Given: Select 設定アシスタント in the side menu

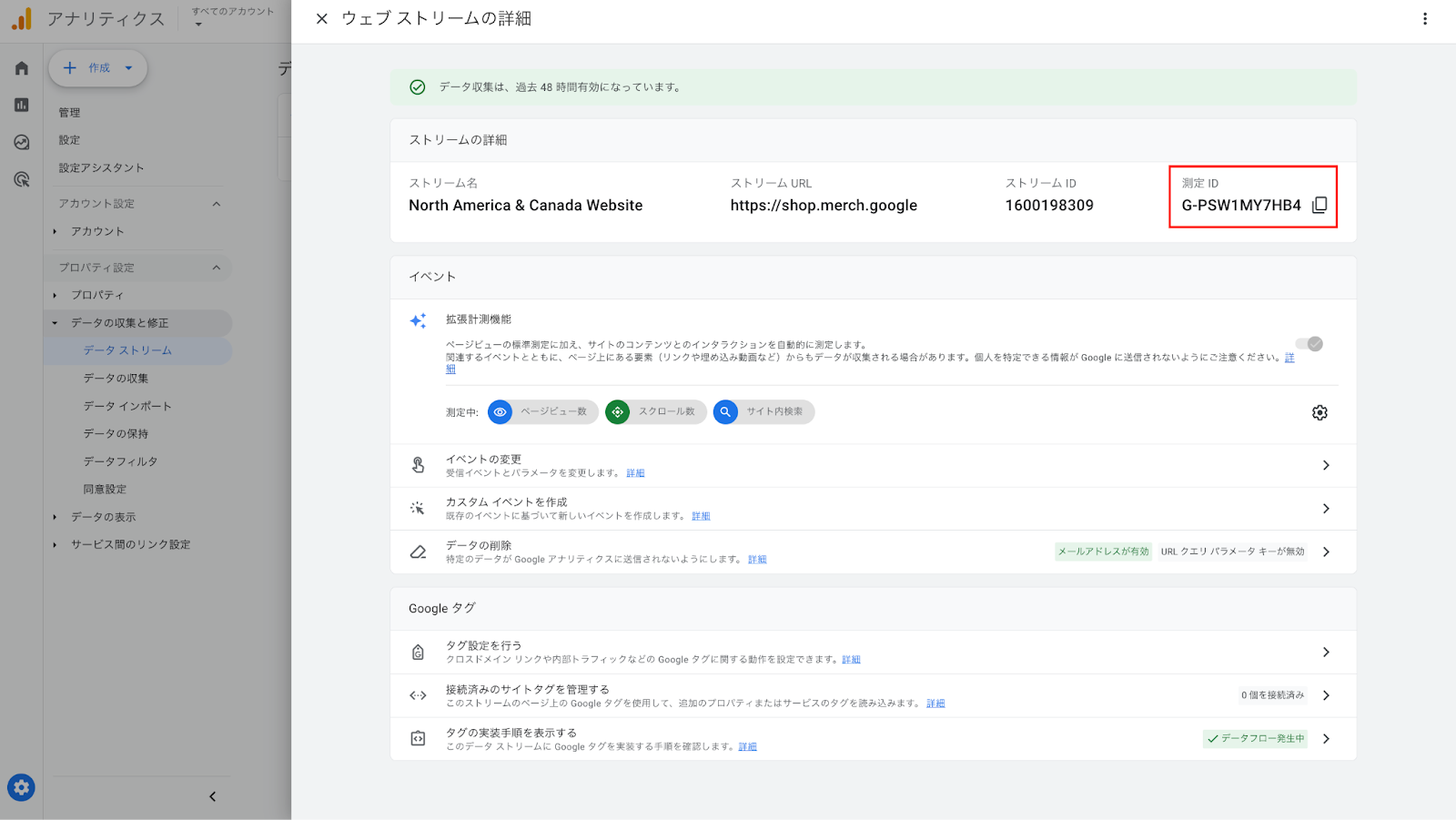Looking at the screenshot, I should pyautogui.click(x=101, y=167).
